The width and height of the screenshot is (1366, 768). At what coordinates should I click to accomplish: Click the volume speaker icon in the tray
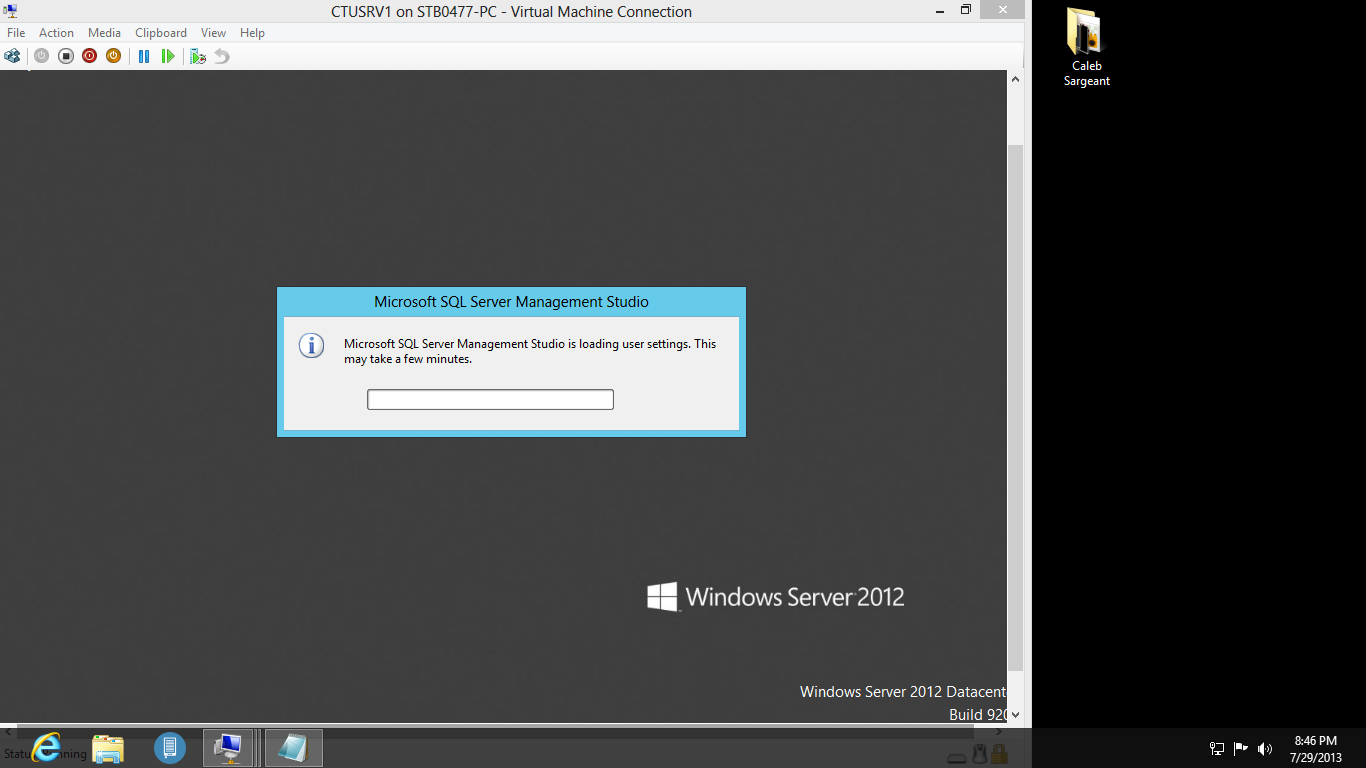point(1265,748)
